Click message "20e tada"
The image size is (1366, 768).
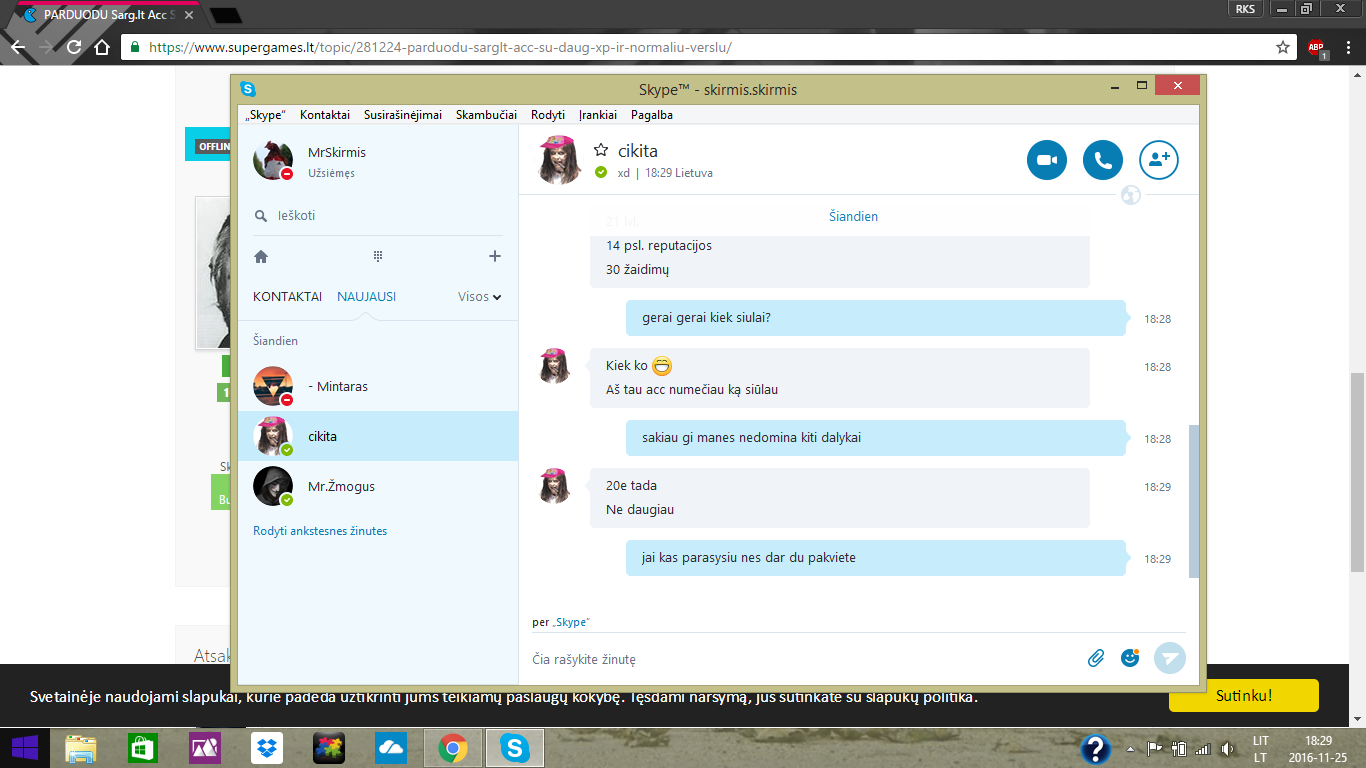pyautogui.click(x=631, y=486)
